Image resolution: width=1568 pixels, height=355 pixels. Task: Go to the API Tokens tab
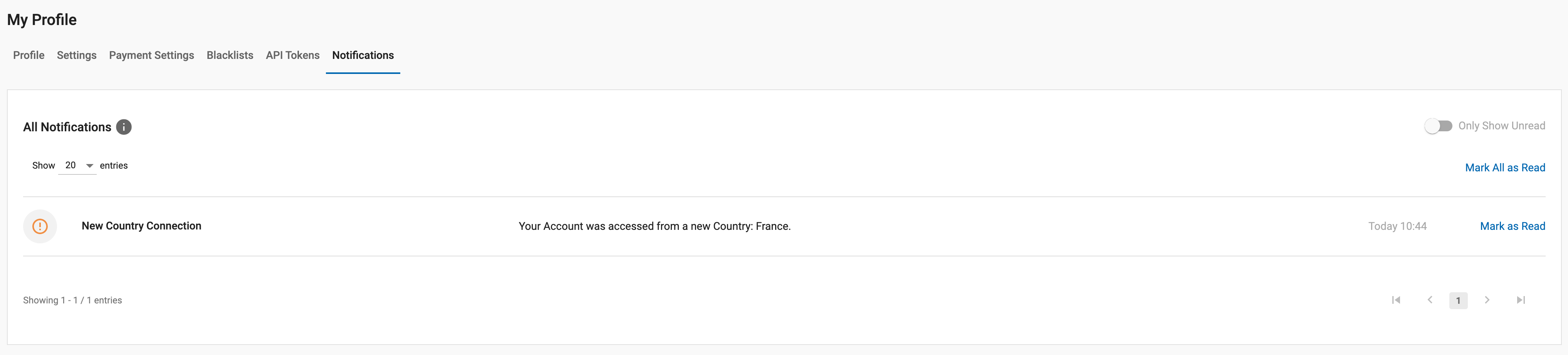click(x=293, y=55)
